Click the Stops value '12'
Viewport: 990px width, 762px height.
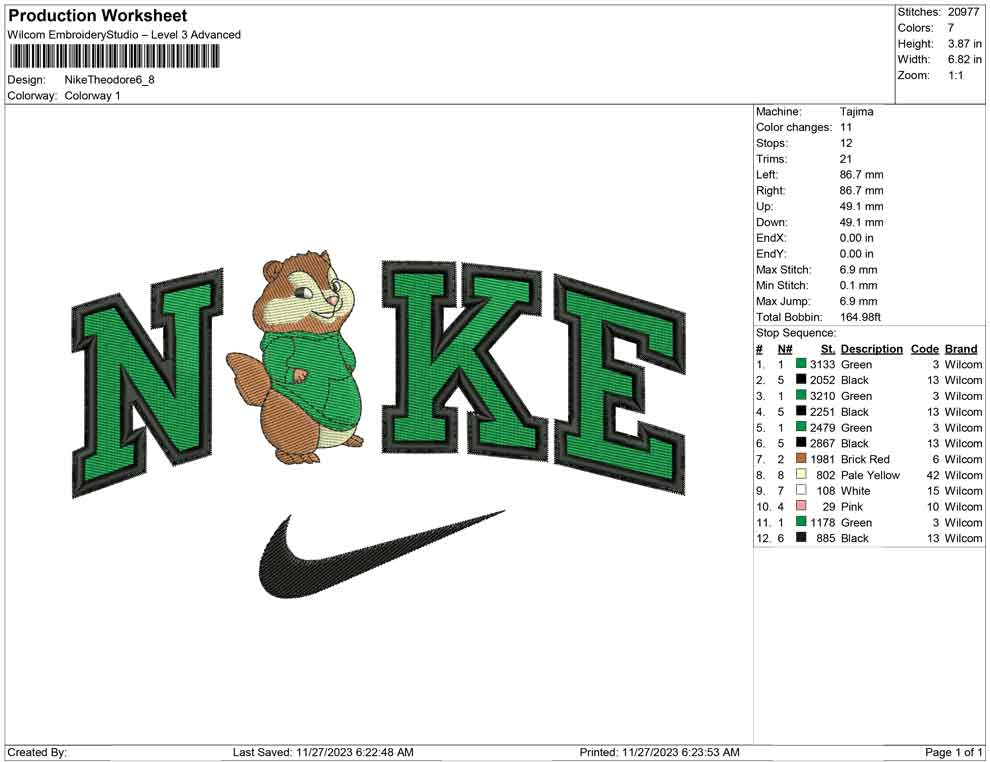click(846, 143)
